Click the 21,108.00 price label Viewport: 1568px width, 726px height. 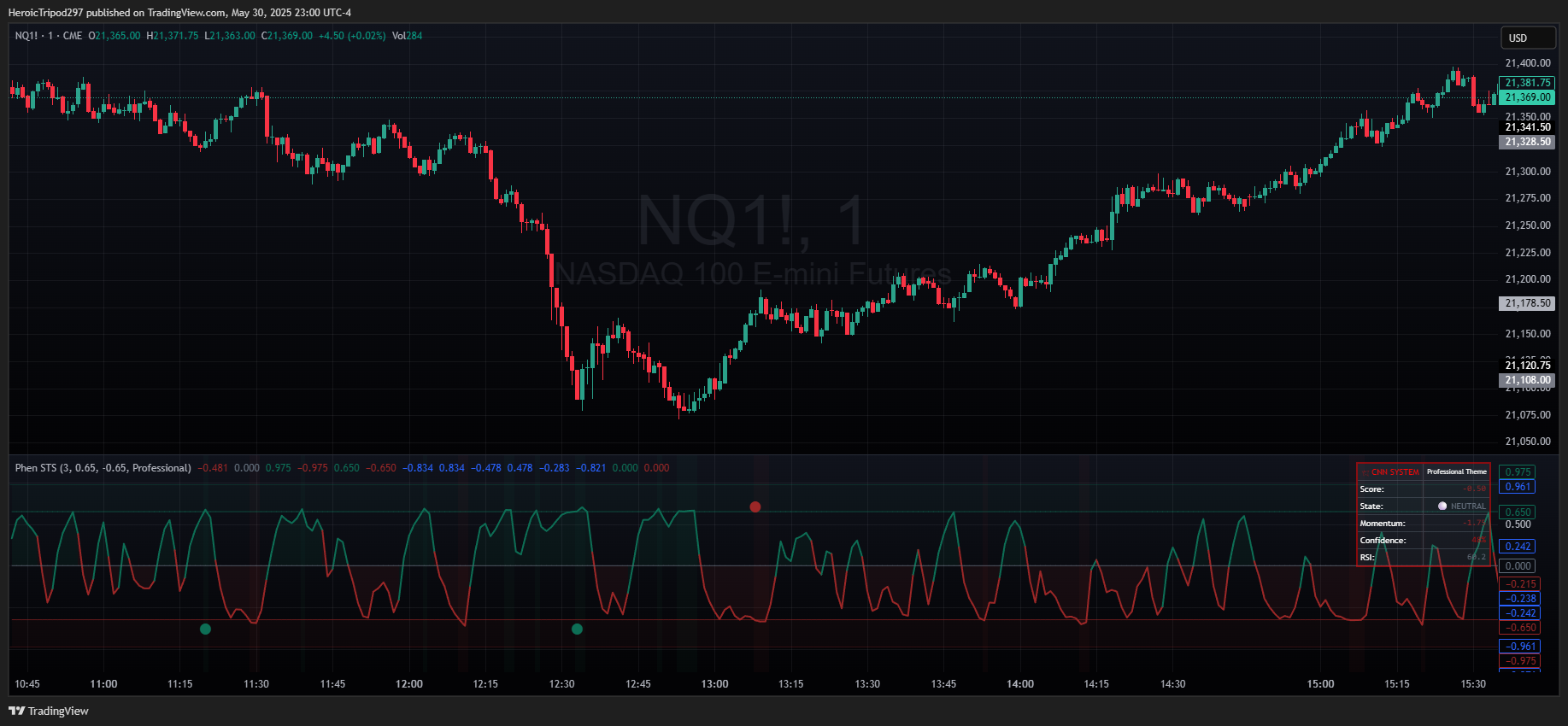click(1527, 380)
